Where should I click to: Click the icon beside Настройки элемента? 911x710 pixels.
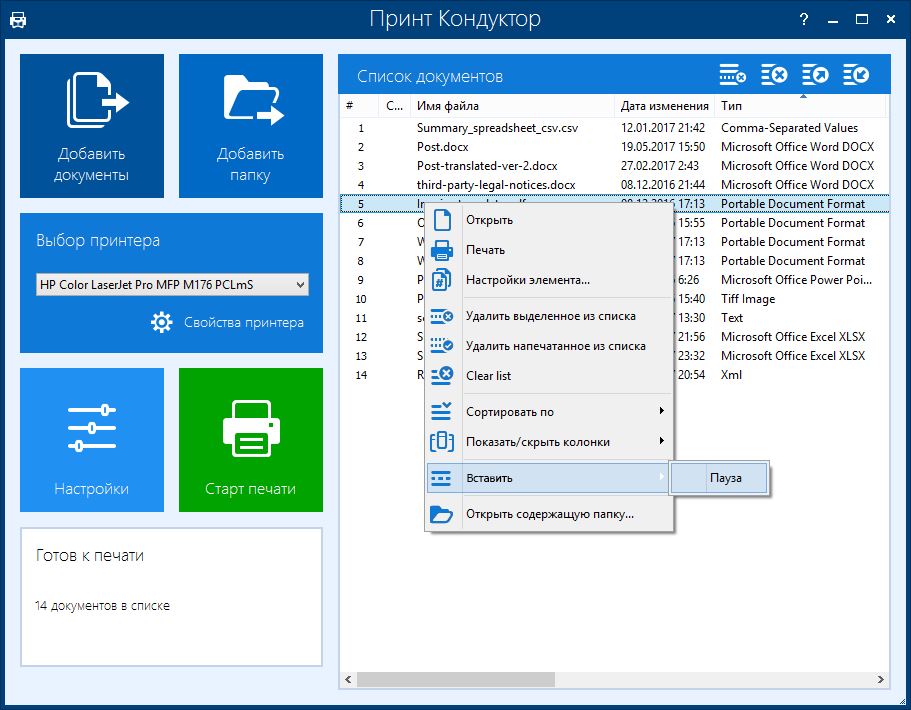(x=442, y=280)
